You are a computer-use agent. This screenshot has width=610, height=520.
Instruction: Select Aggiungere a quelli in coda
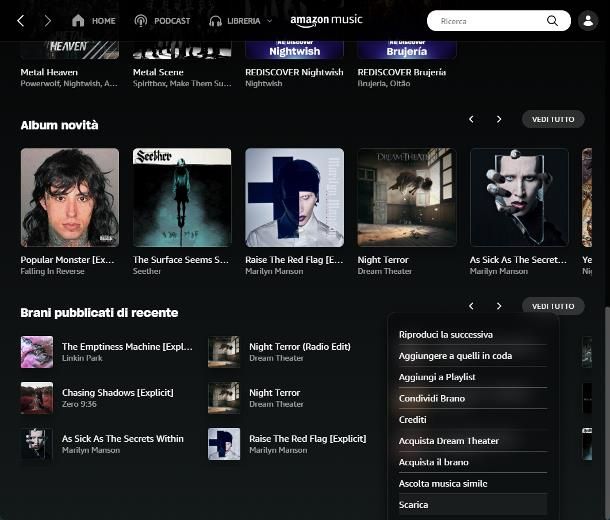pos(473,356)
